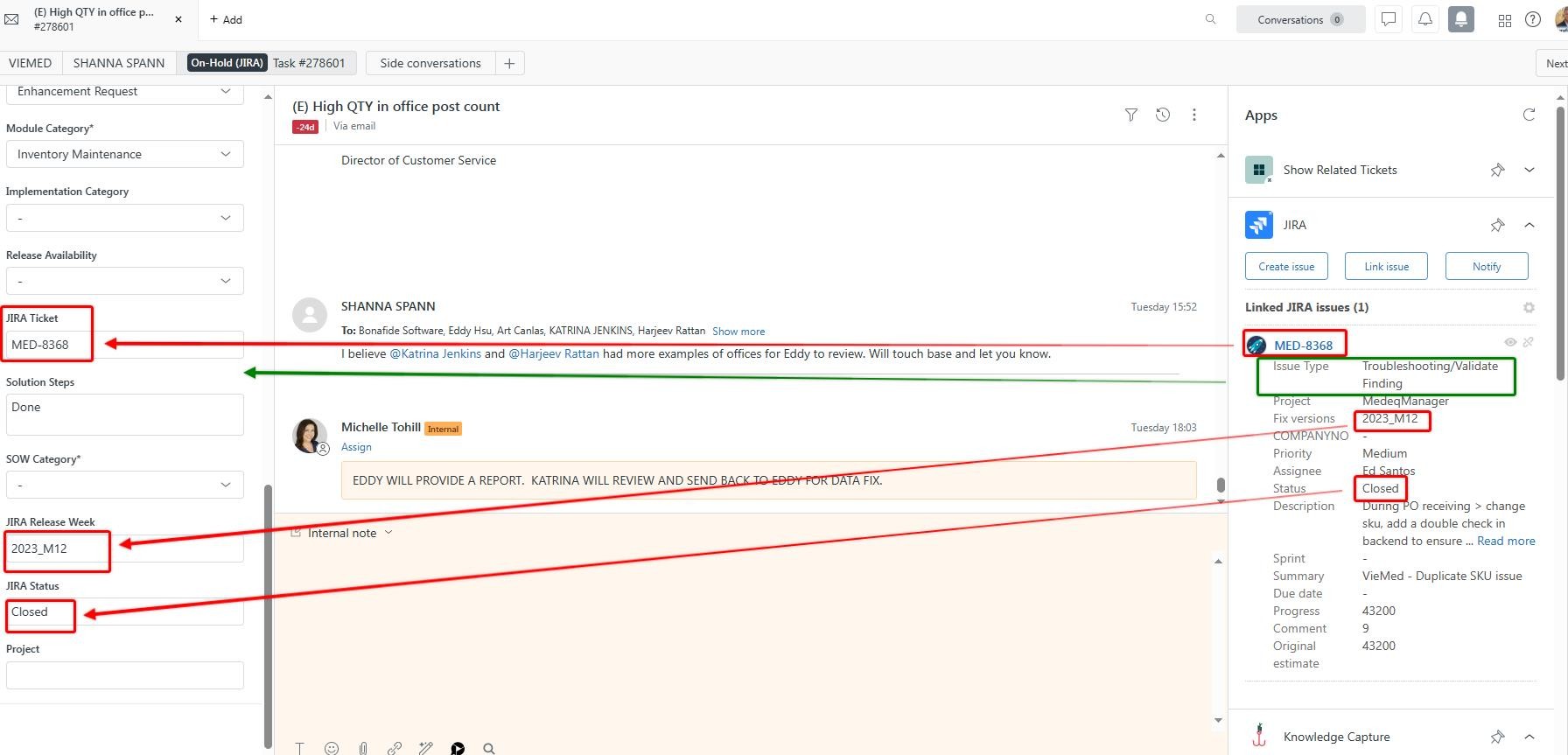This screenshot has width=1568, height=755.
Task: Open Linked JIRA issues settings gear
Action: pos(1529,307)
